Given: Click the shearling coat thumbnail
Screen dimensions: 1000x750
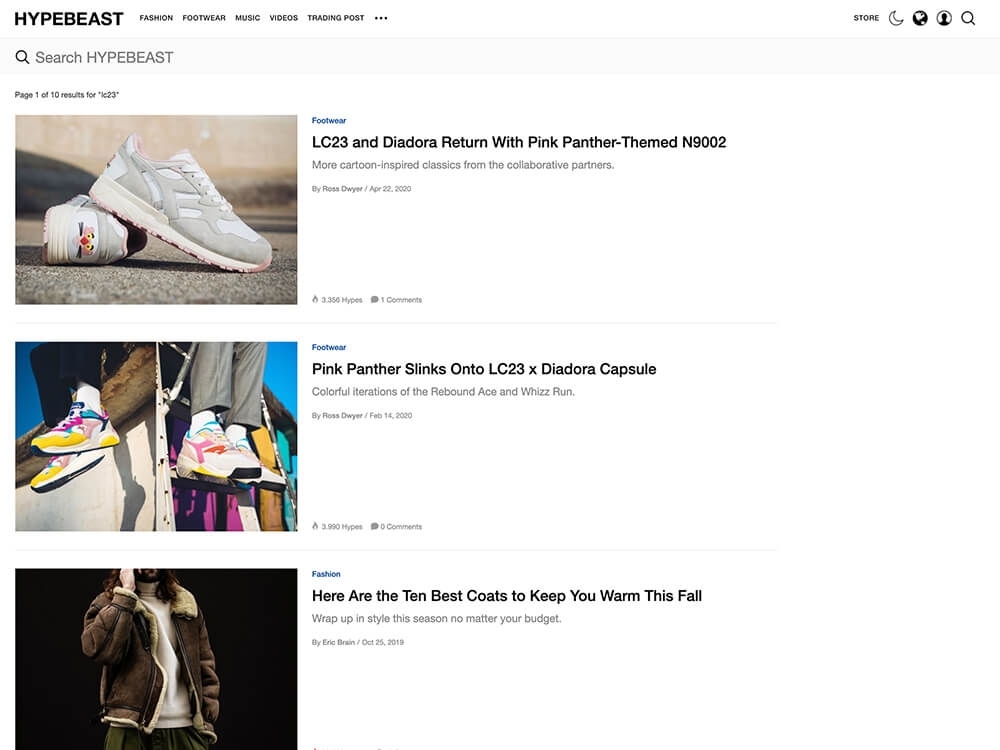Looking at the screenshot, I should [156, 658].
